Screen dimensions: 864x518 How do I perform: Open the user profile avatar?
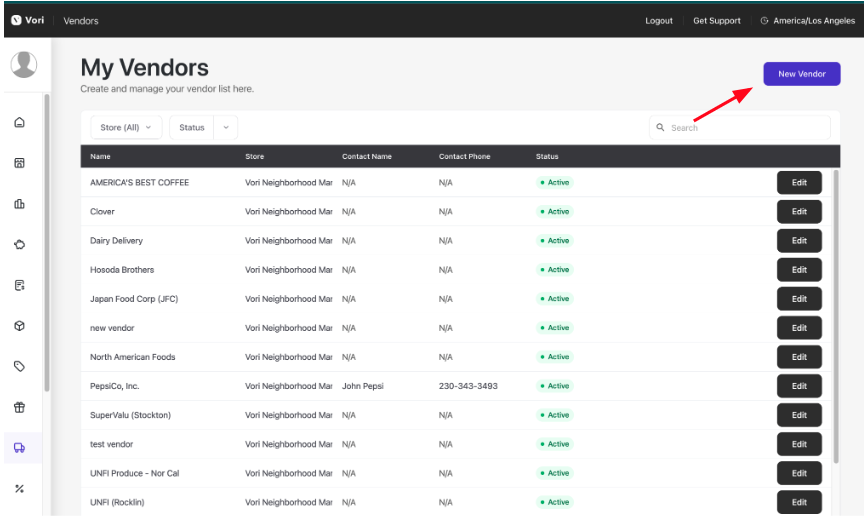point(24,64)
